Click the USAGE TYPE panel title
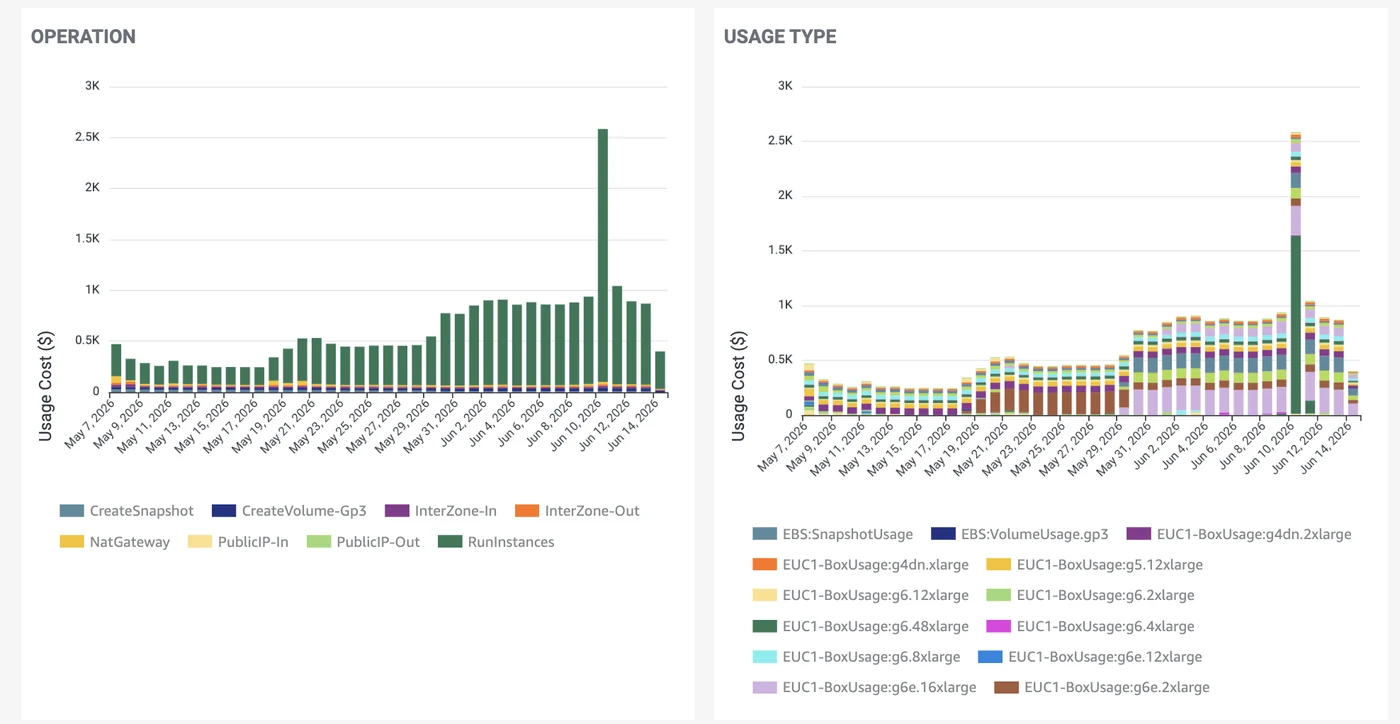Image resolution: width=1400 pixels, height=724 pixels. point(780,37)
